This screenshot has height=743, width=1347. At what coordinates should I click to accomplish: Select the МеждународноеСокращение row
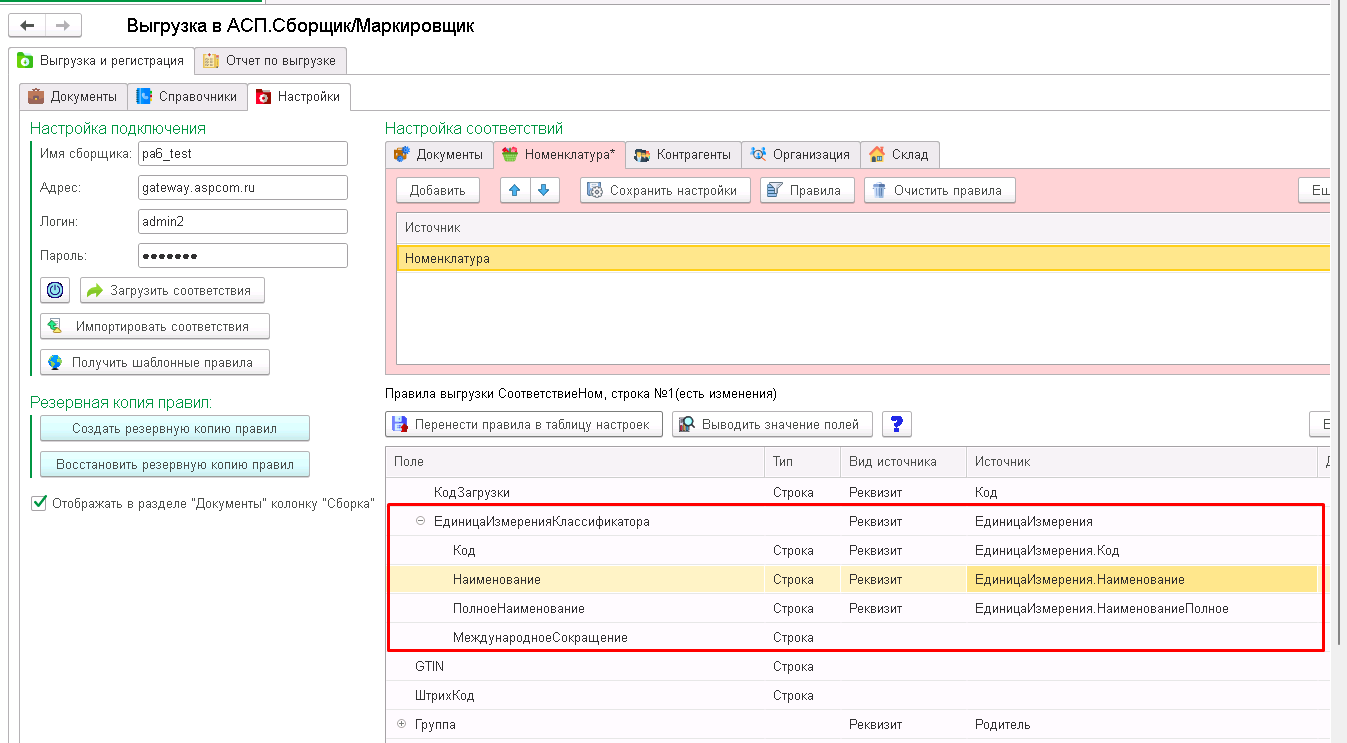[857, 637]
